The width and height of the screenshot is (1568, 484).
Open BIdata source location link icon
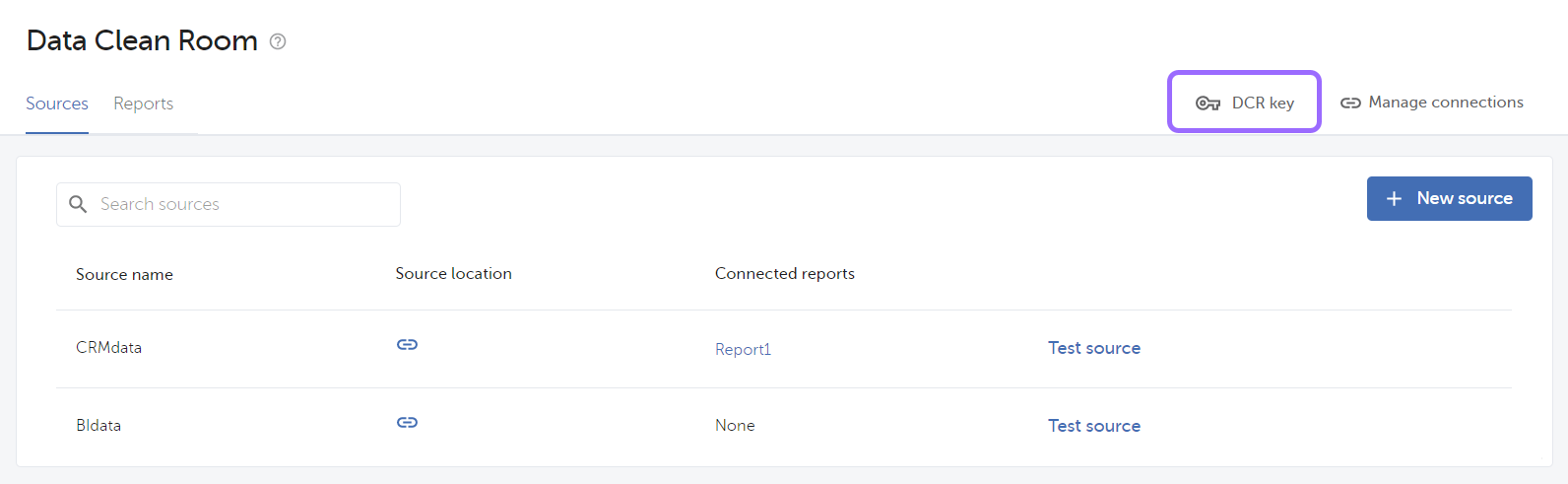coord(407,423)
